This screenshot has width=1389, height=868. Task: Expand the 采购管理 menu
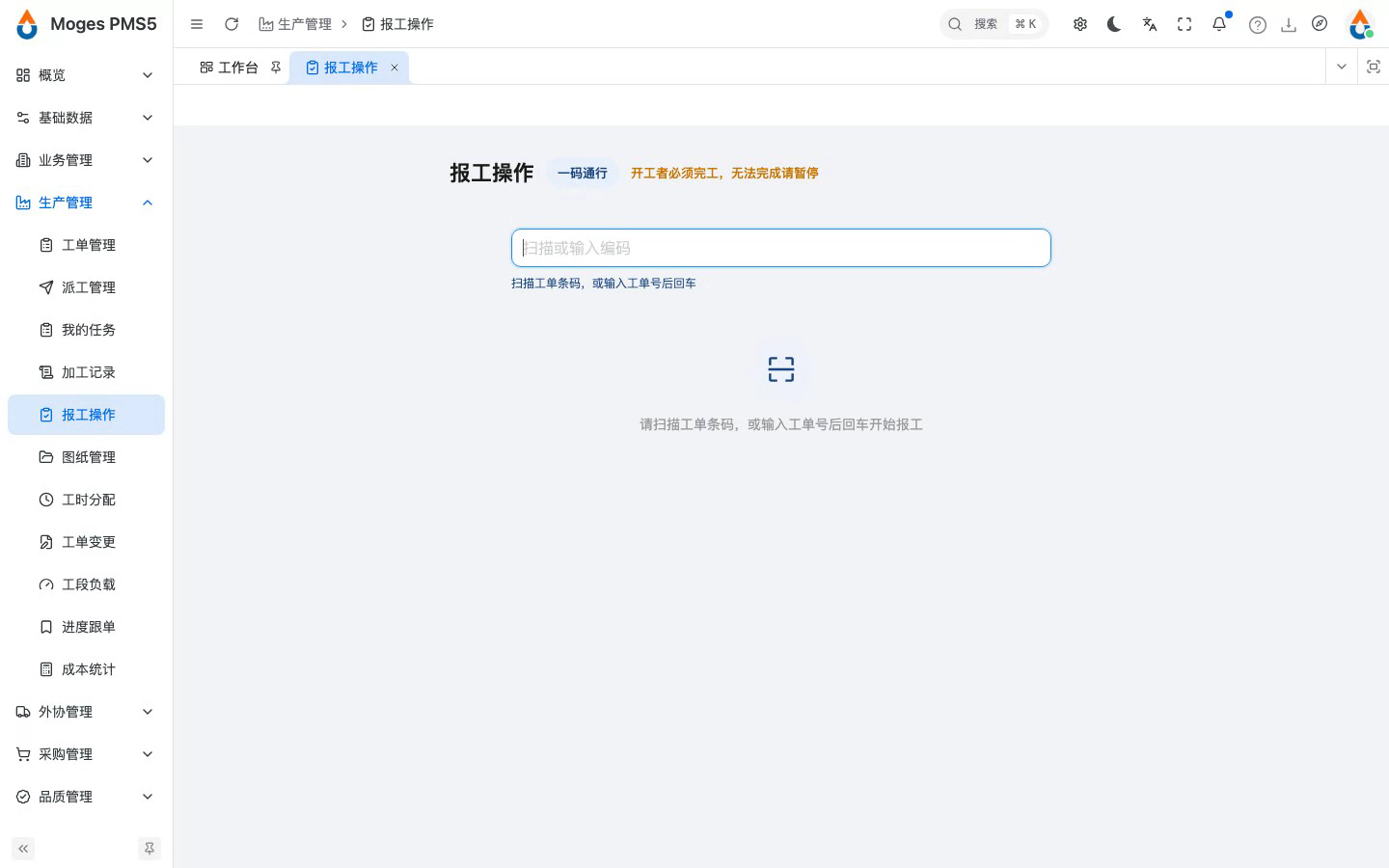click(86, 754)
